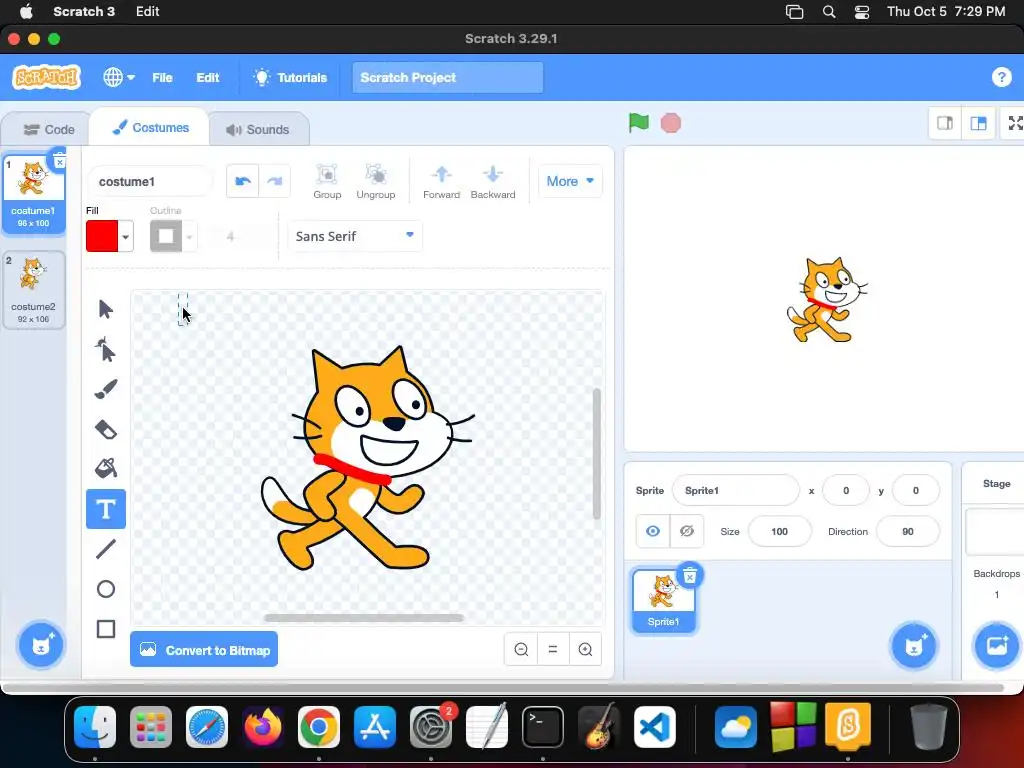Image resolution: width=1024 pixels, height=768 pixels.
Task: Switch to the Costumes tab
Action: click(150, 128)
